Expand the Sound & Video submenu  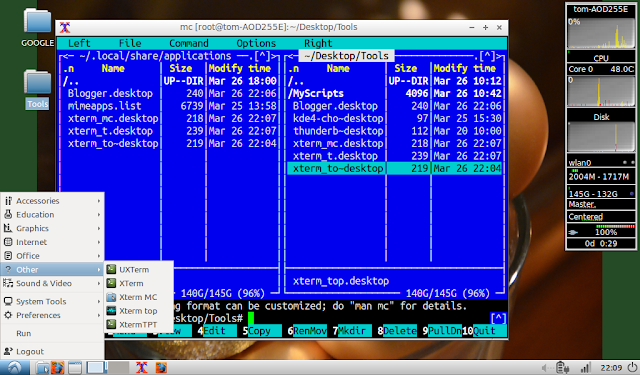pos(52,283)
